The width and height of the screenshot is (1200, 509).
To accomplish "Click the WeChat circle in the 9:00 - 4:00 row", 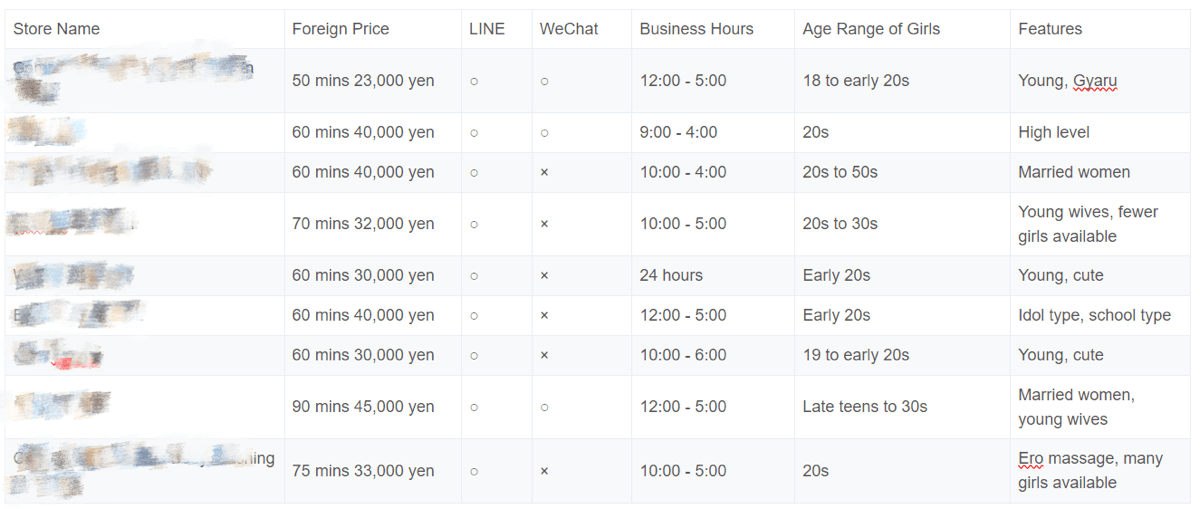I will coord(544,133).
